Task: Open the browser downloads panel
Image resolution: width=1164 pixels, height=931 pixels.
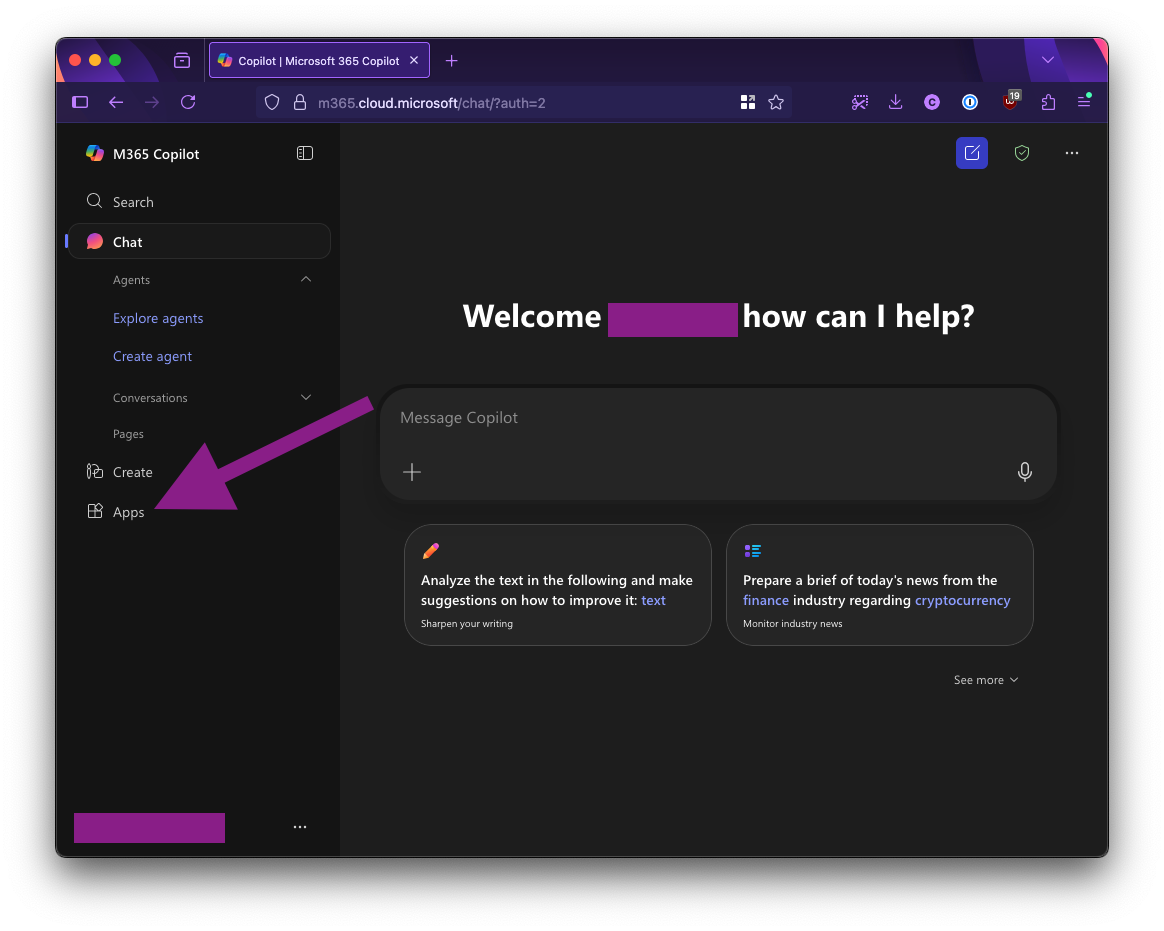Action: coord(896,102)
